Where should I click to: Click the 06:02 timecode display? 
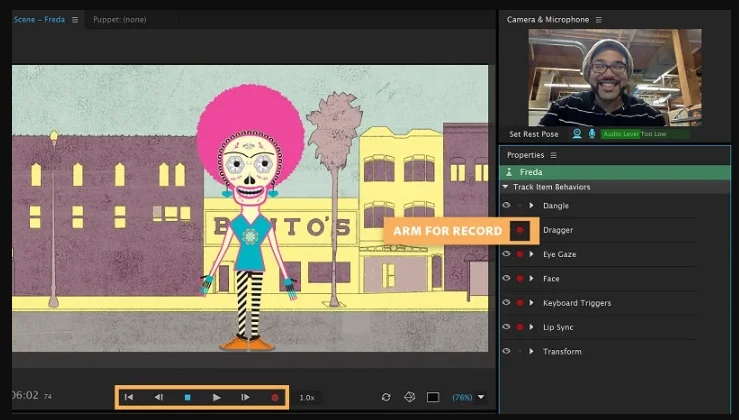pos(25,395)
